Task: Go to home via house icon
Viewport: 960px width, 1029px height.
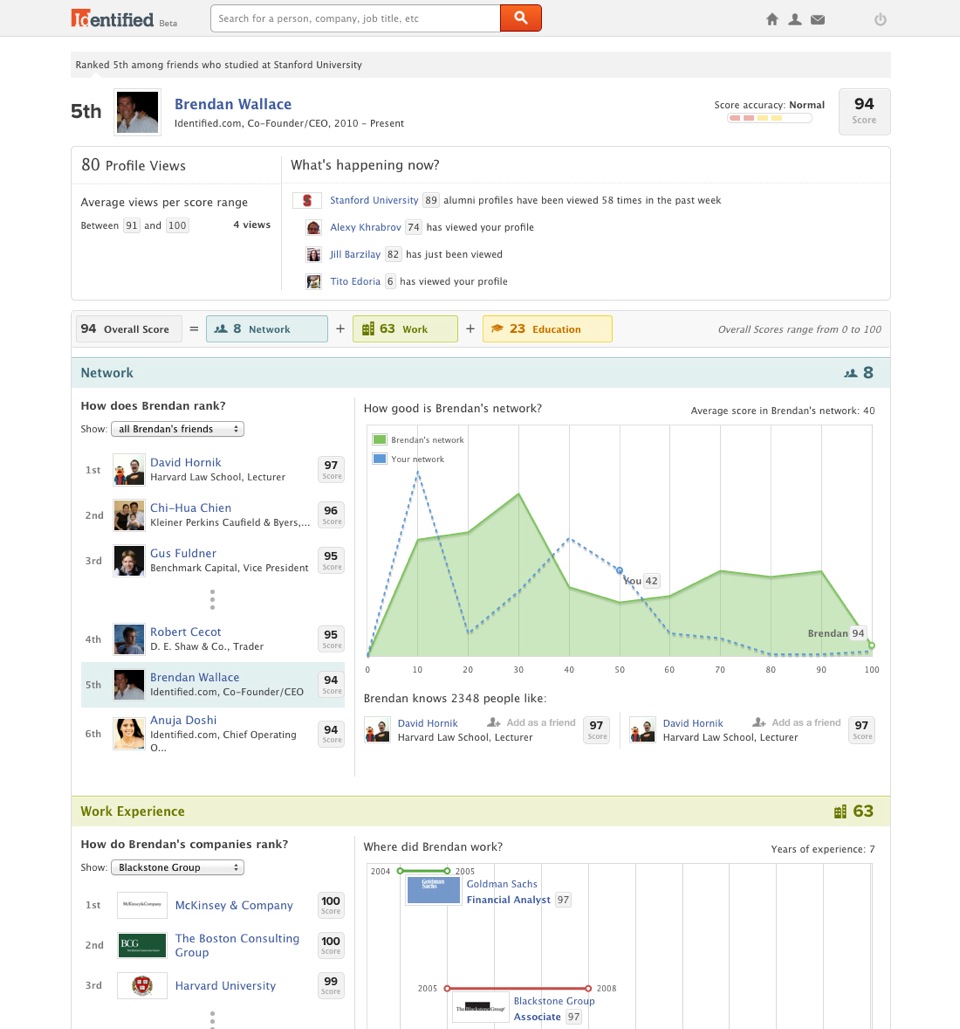Action: 772,19
